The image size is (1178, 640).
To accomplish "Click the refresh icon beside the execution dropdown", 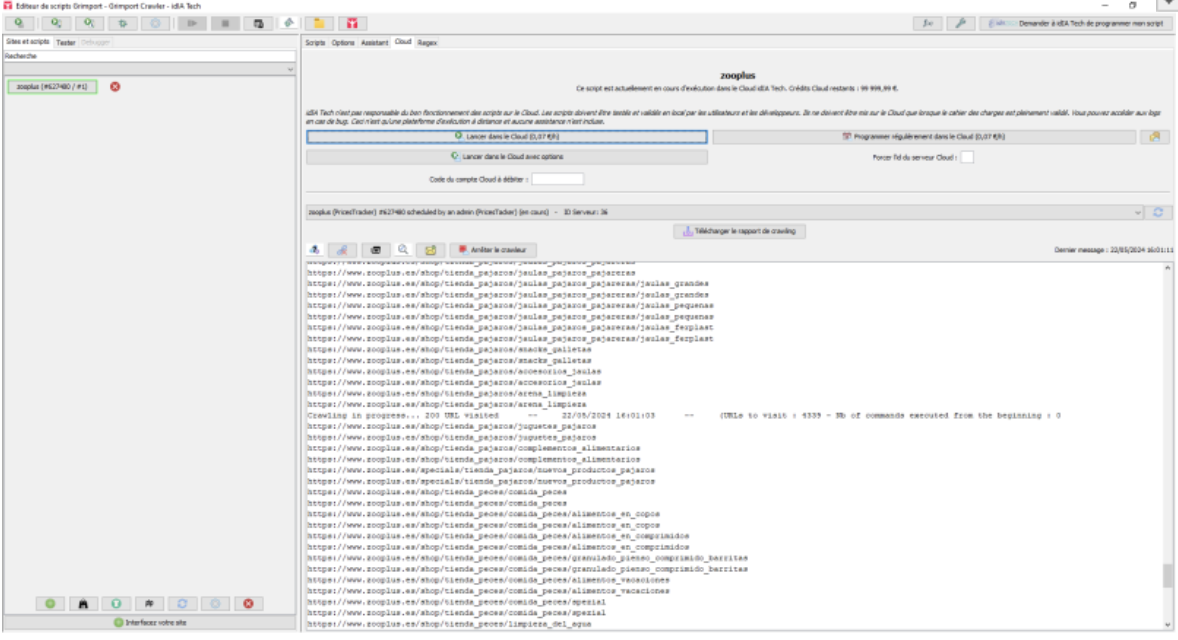I will (1158, 213).
